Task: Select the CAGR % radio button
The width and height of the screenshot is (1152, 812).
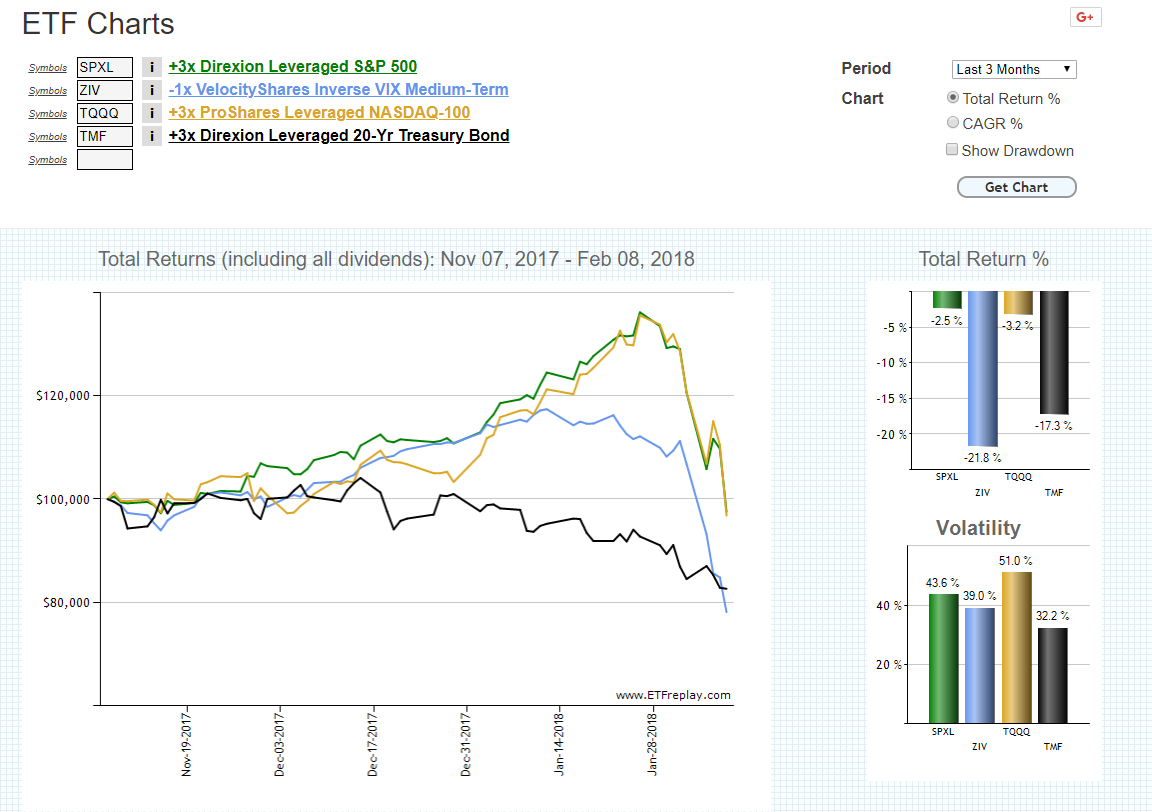Action: point(953,123)
